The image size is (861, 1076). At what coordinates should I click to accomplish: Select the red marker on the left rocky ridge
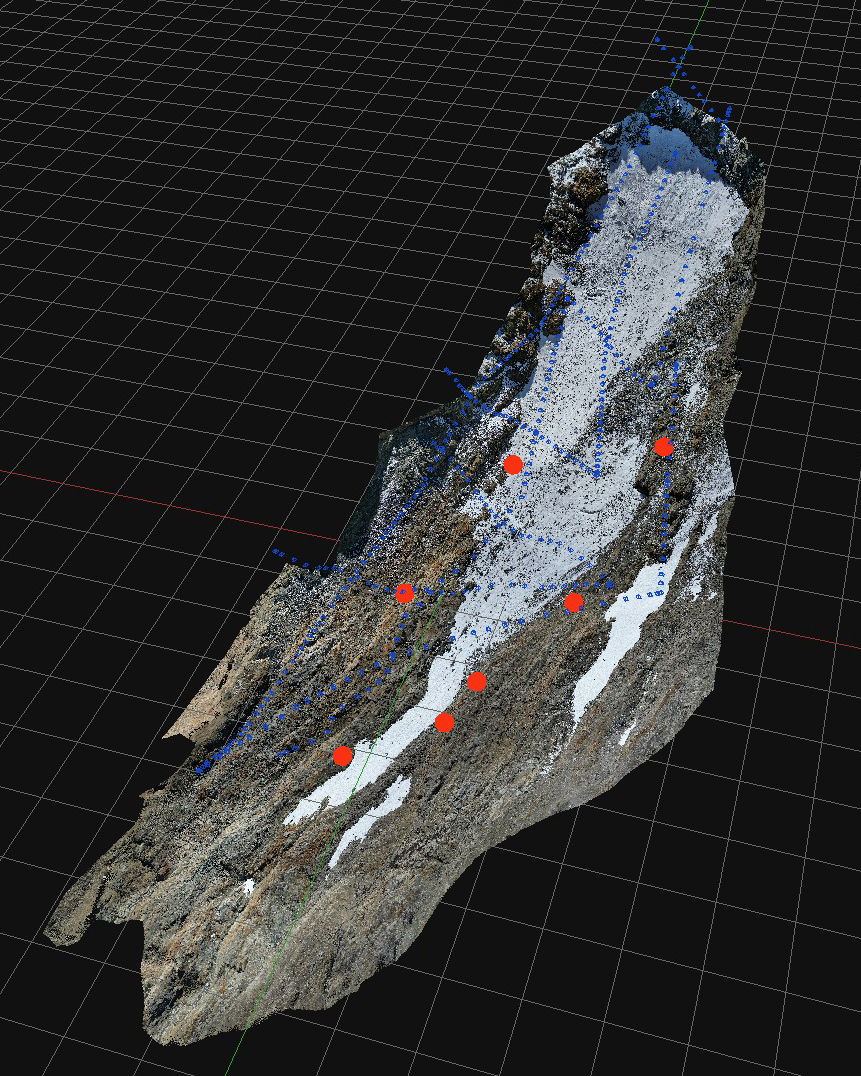click(x=404, y=591)
